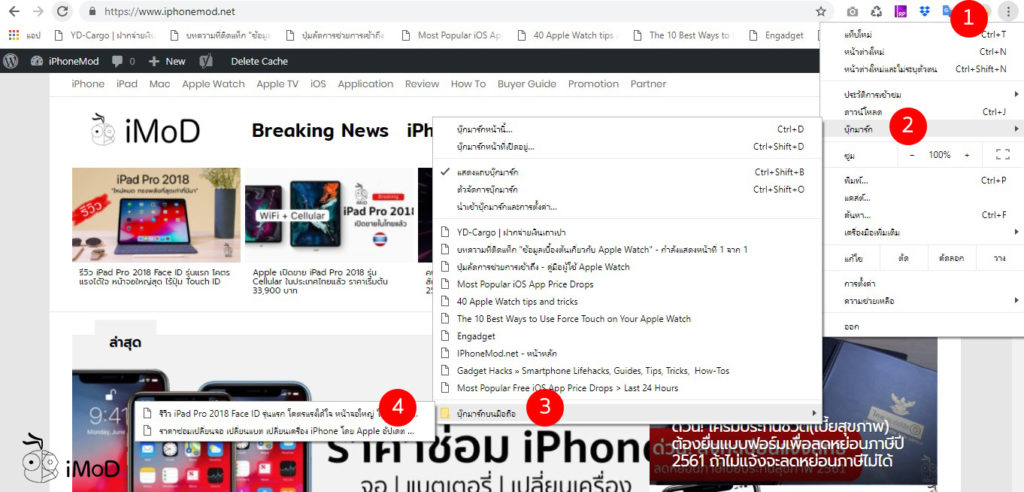Open Buyer Guide in site navigation
Viewport: 1024px width, 492px height.
coord(527,84)
